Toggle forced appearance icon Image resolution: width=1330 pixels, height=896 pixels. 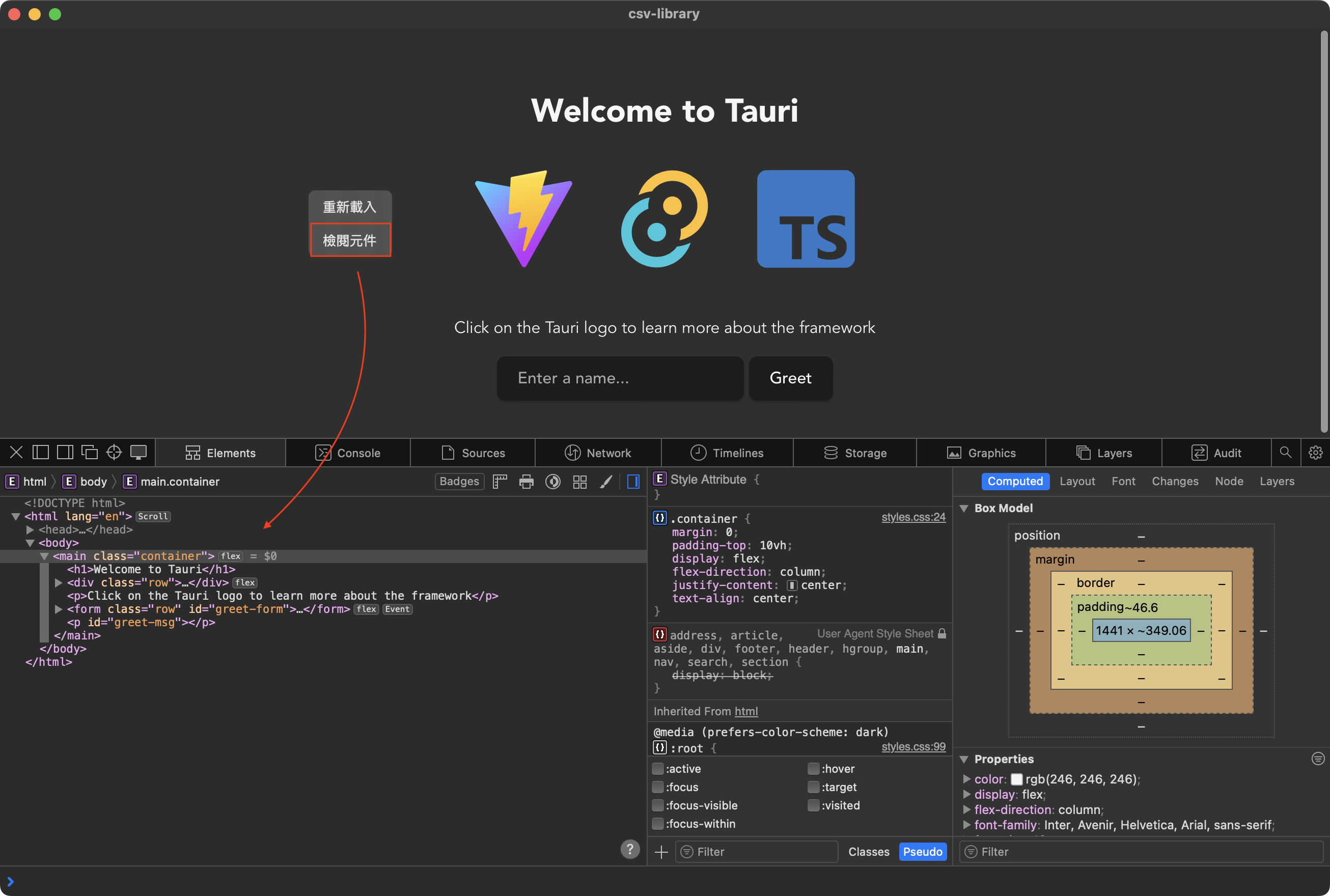[x=552, y=482]
